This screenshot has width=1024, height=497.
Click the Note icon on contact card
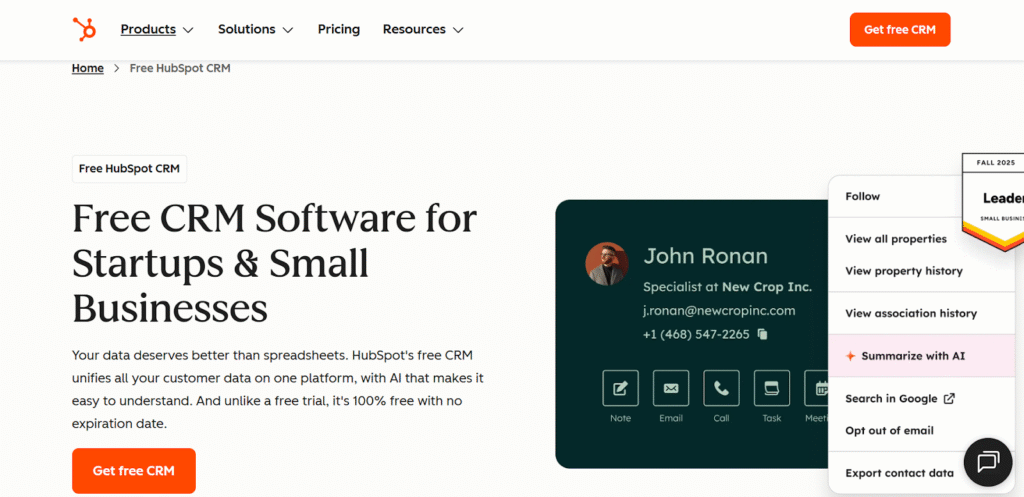[x=620, y=388]
